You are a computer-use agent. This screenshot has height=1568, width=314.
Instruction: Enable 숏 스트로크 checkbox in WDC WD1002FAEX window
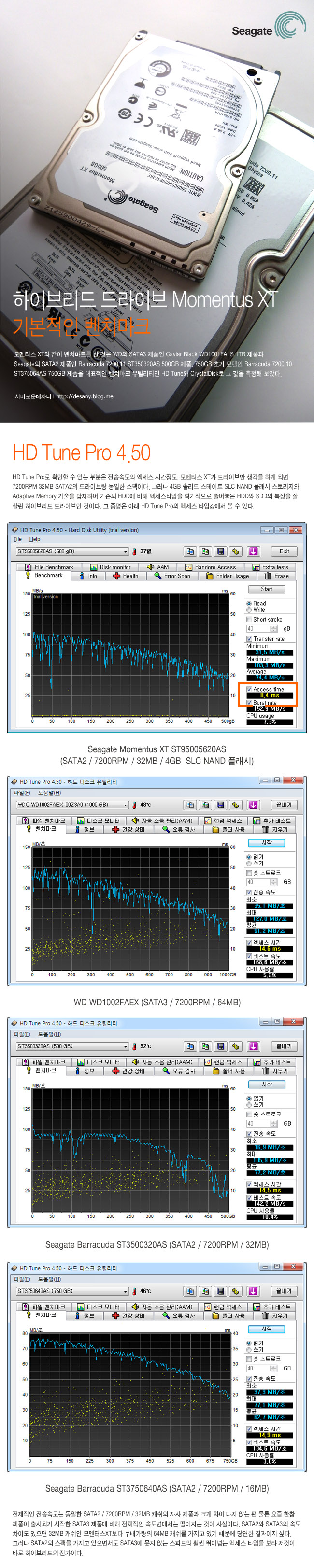coord(249,873)
